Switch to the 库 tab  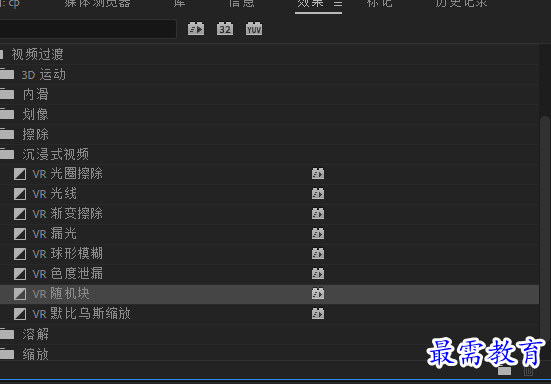click(179, 4)
